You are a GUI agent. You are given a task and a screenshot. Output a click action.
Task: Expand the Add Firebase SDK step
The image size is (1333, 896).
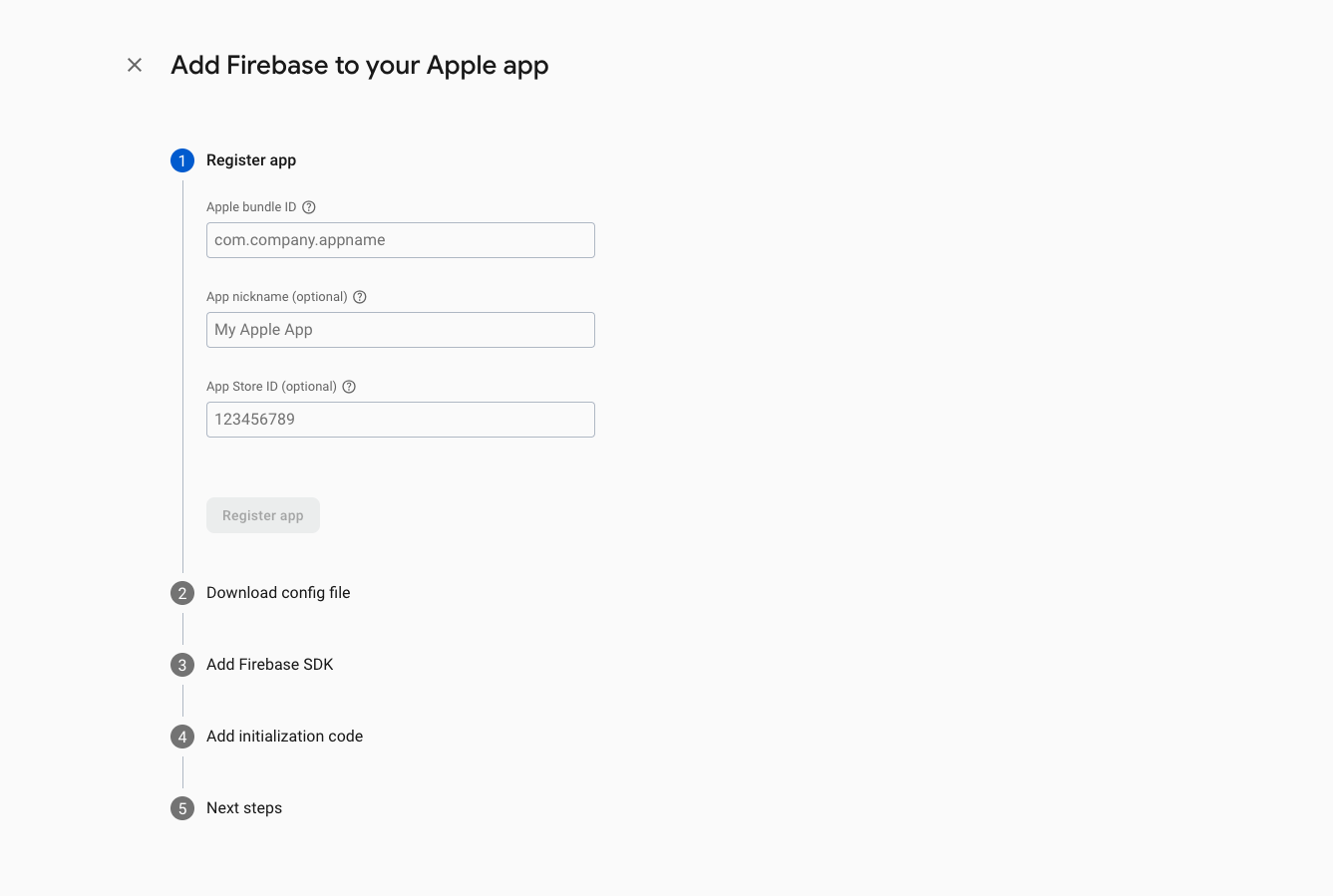pos(269,665)
